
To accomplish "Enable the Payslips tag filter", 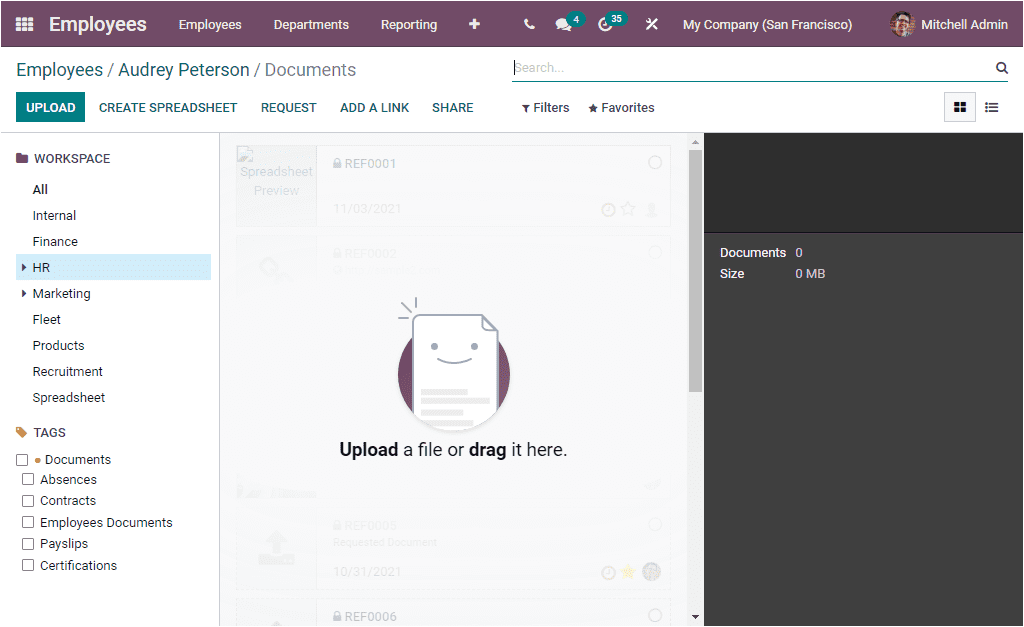I will [x=28, y=543].
